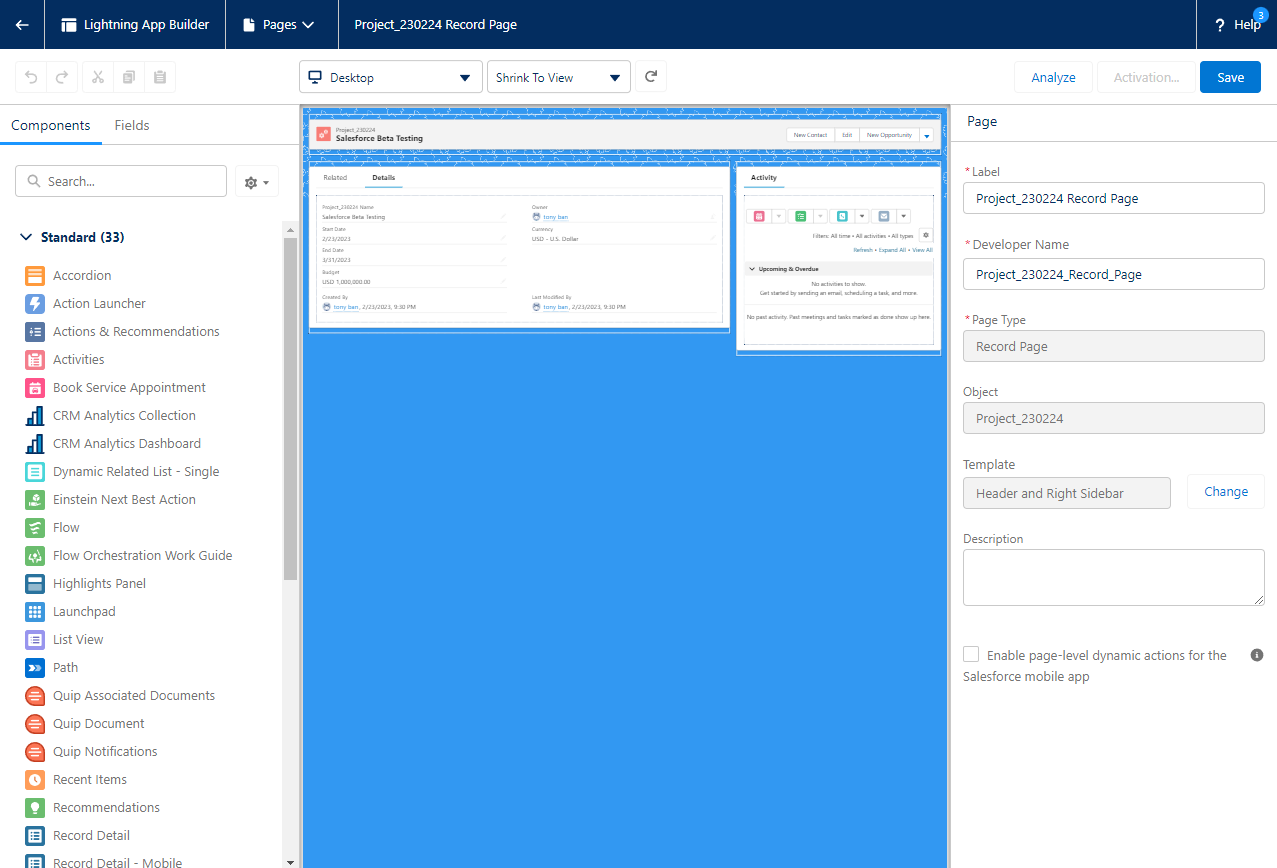Open more actions dropdown beside New Opportunity
Screen dimensions: 1277x868
click(x=927, y=135)
